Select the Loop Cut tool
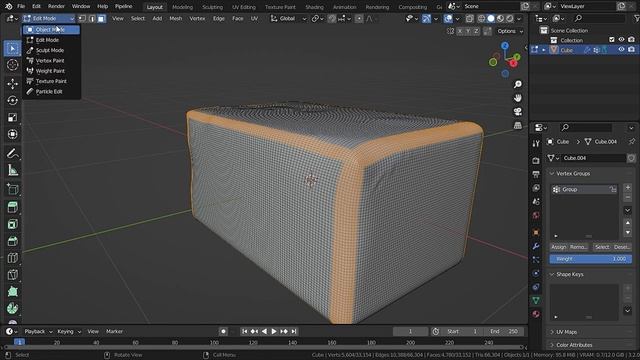640x360 pixels. 12,258
